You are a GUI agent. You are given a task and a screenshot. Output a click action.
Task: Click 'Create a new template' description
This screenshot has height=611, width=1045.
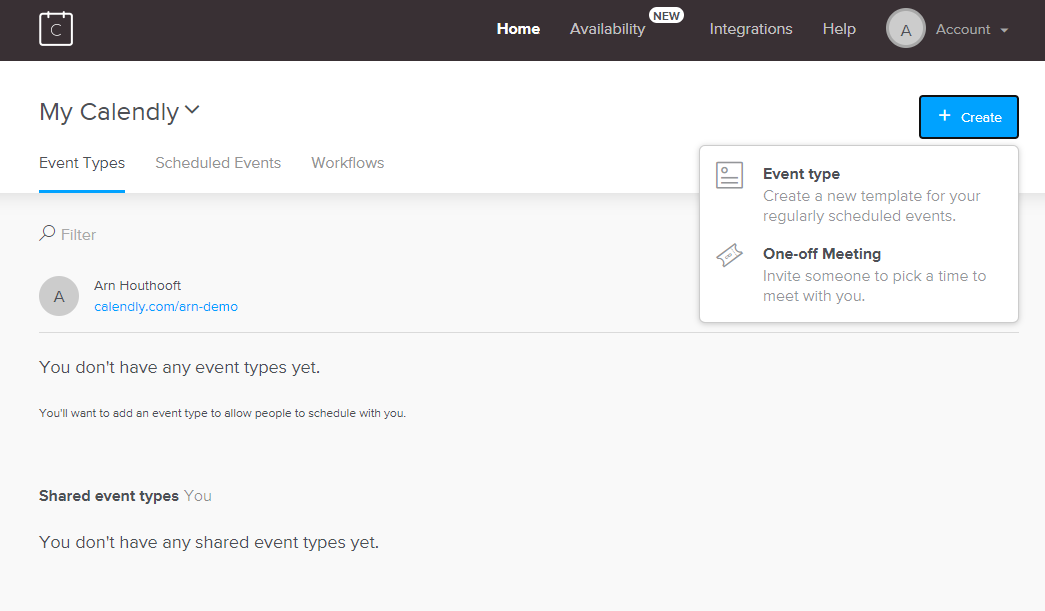click(872, 206)
